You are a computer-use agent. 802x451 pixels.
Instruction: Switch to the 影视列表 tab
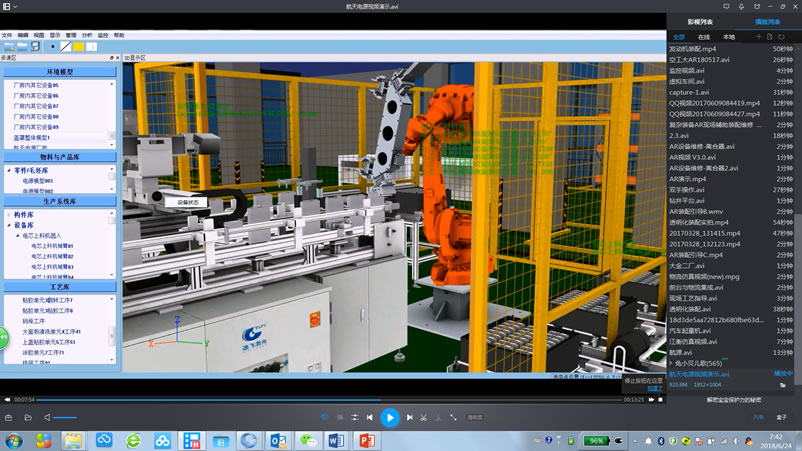(700, 21)
